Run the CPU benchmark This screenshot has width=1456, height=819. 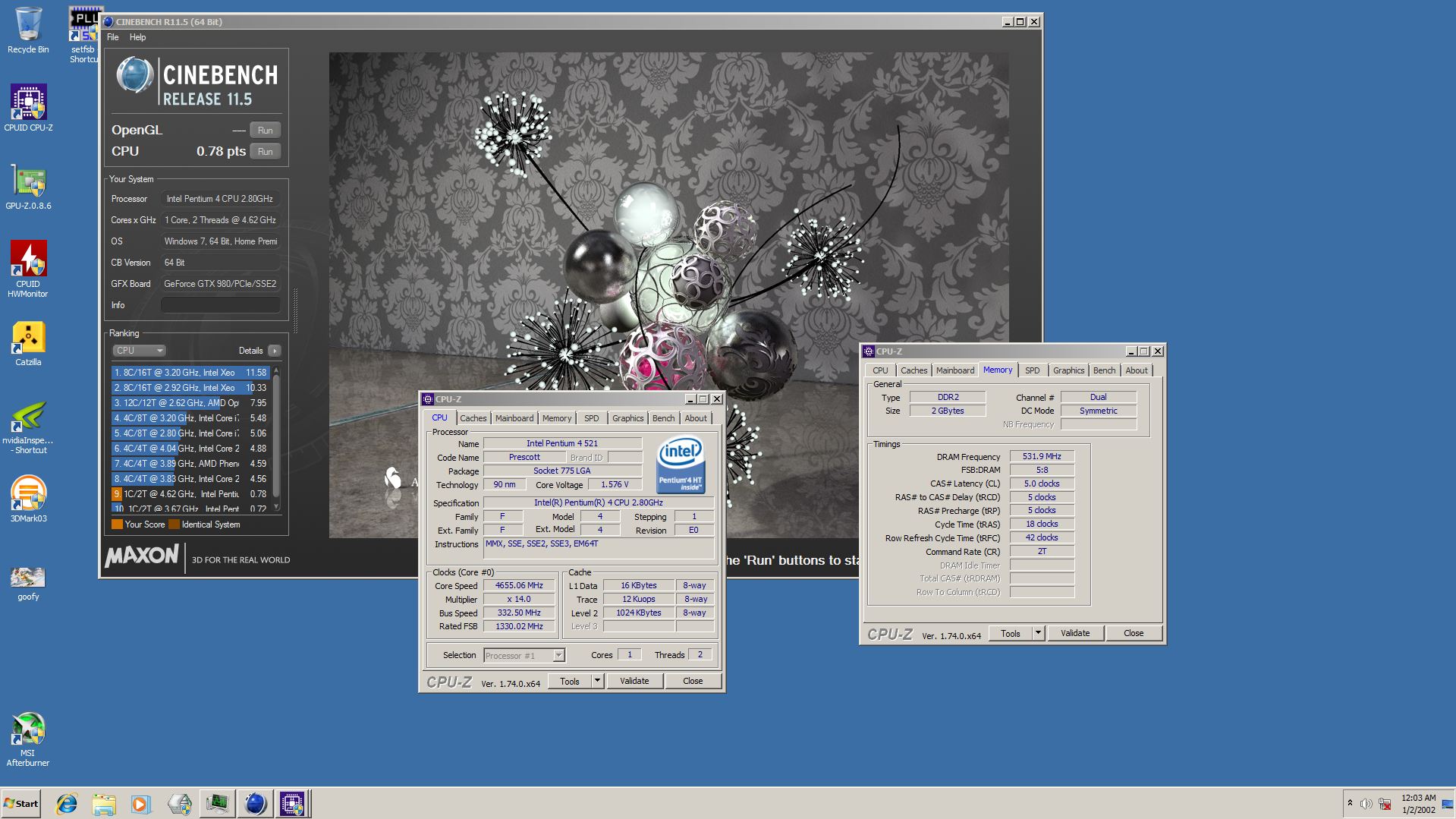coord(265,152)
